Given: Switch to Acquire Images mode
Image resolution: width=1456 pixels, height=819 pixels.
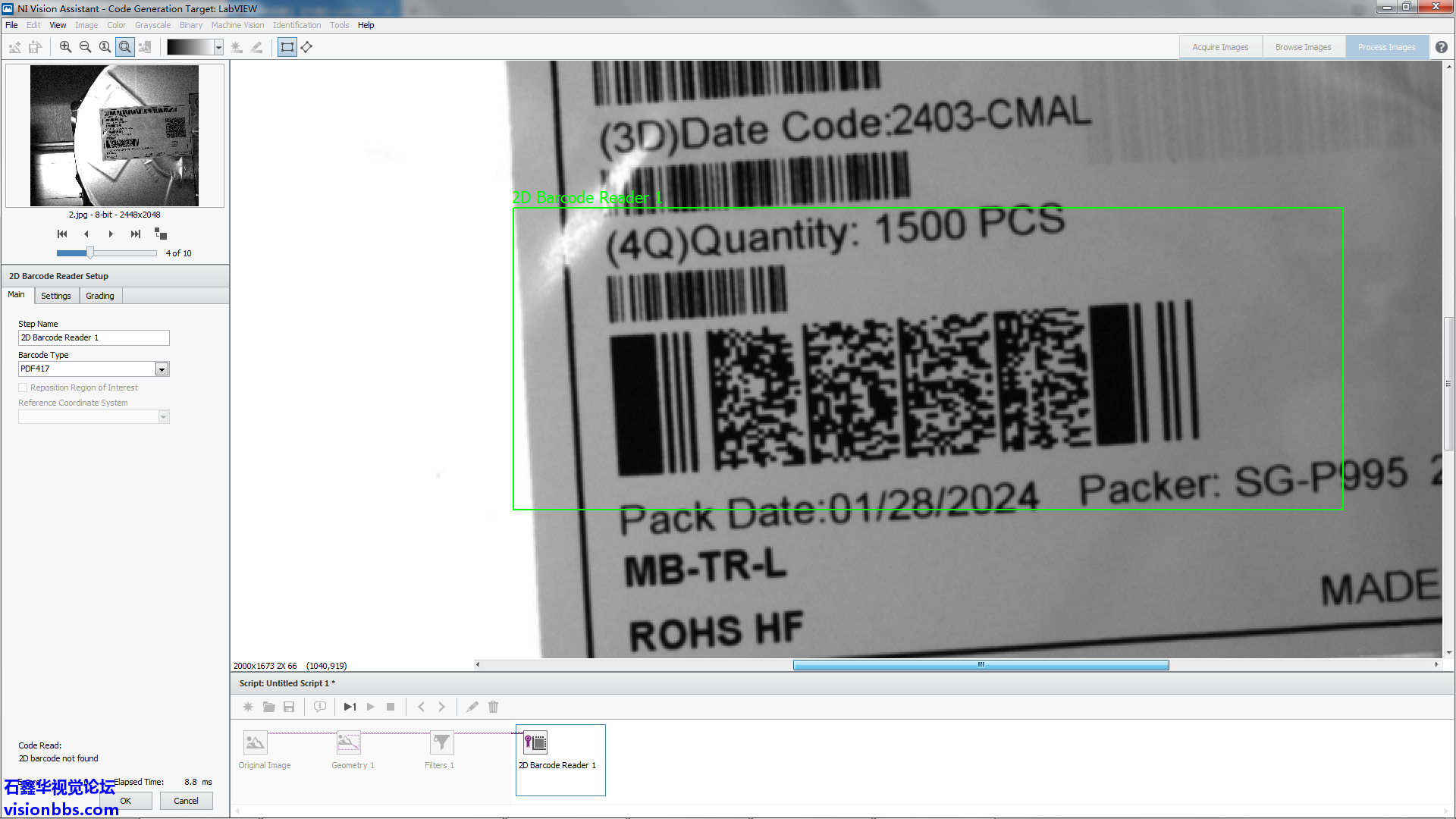Looking at the screenshot, I should point(1220,47).
